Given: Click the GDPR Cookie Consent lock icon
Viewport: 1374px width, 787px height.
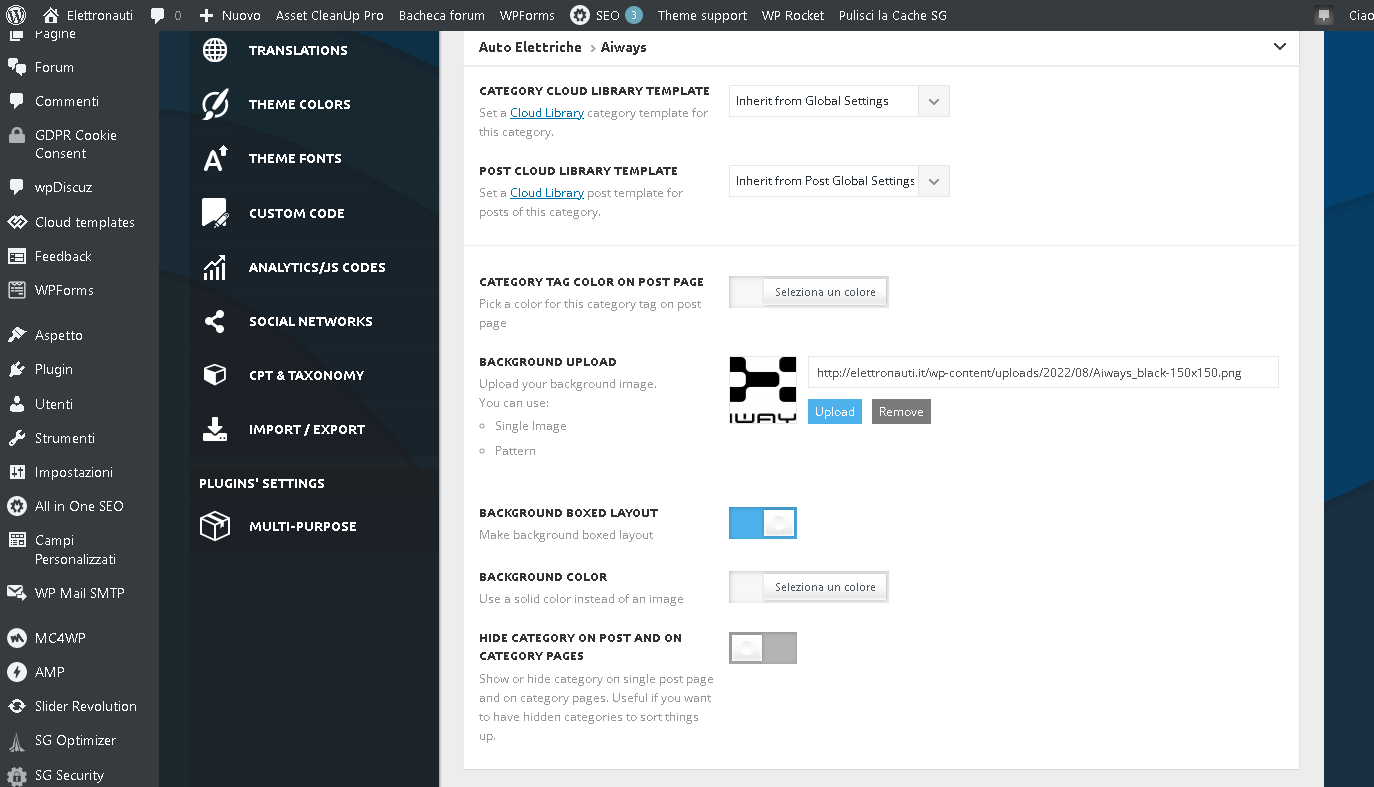Looking at the screenshot, I should (x=17, y=135).
